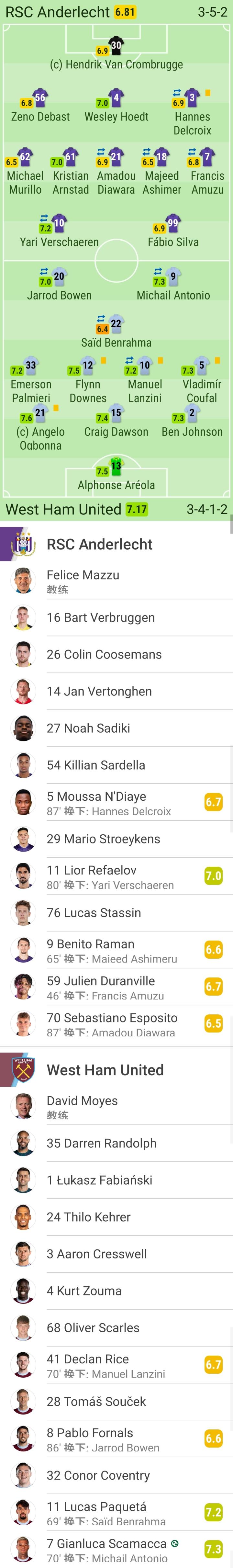The image size is (233, 1568).
Task: Click the RSC Anderlecht club crest
Action: point(24,544)
